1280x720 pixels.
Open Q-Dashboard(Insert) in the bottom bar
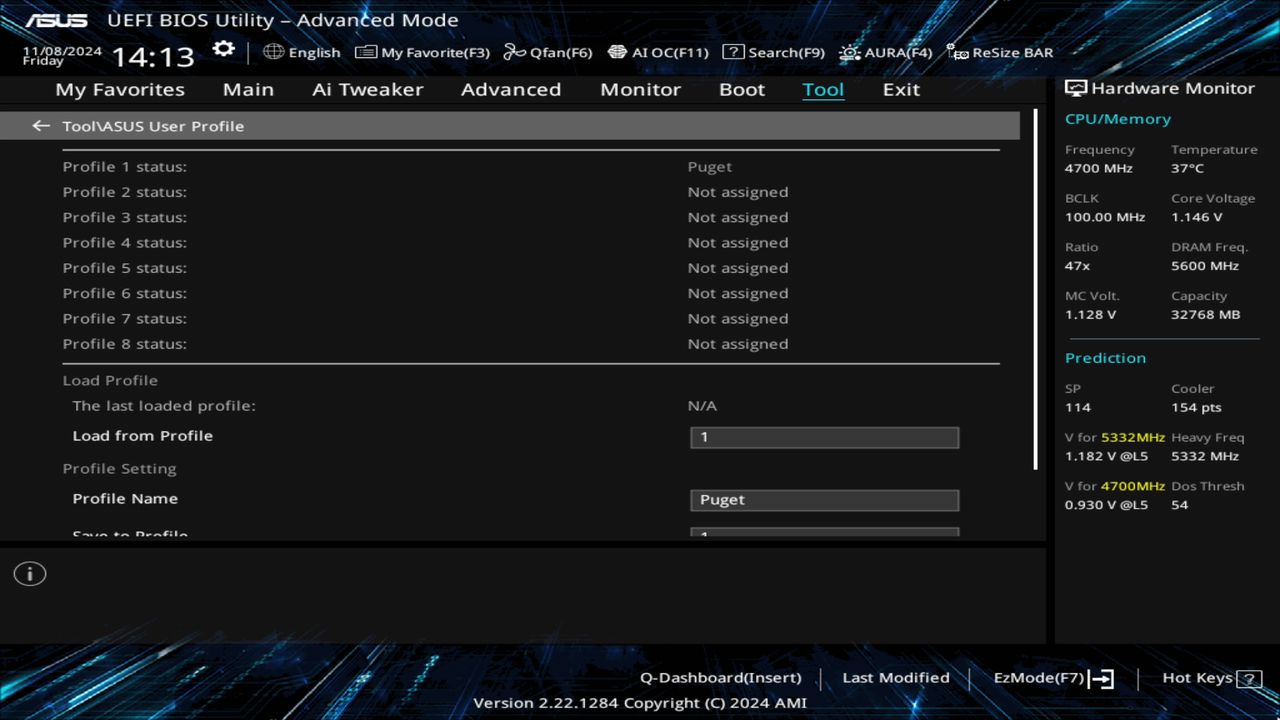(720, 678)
